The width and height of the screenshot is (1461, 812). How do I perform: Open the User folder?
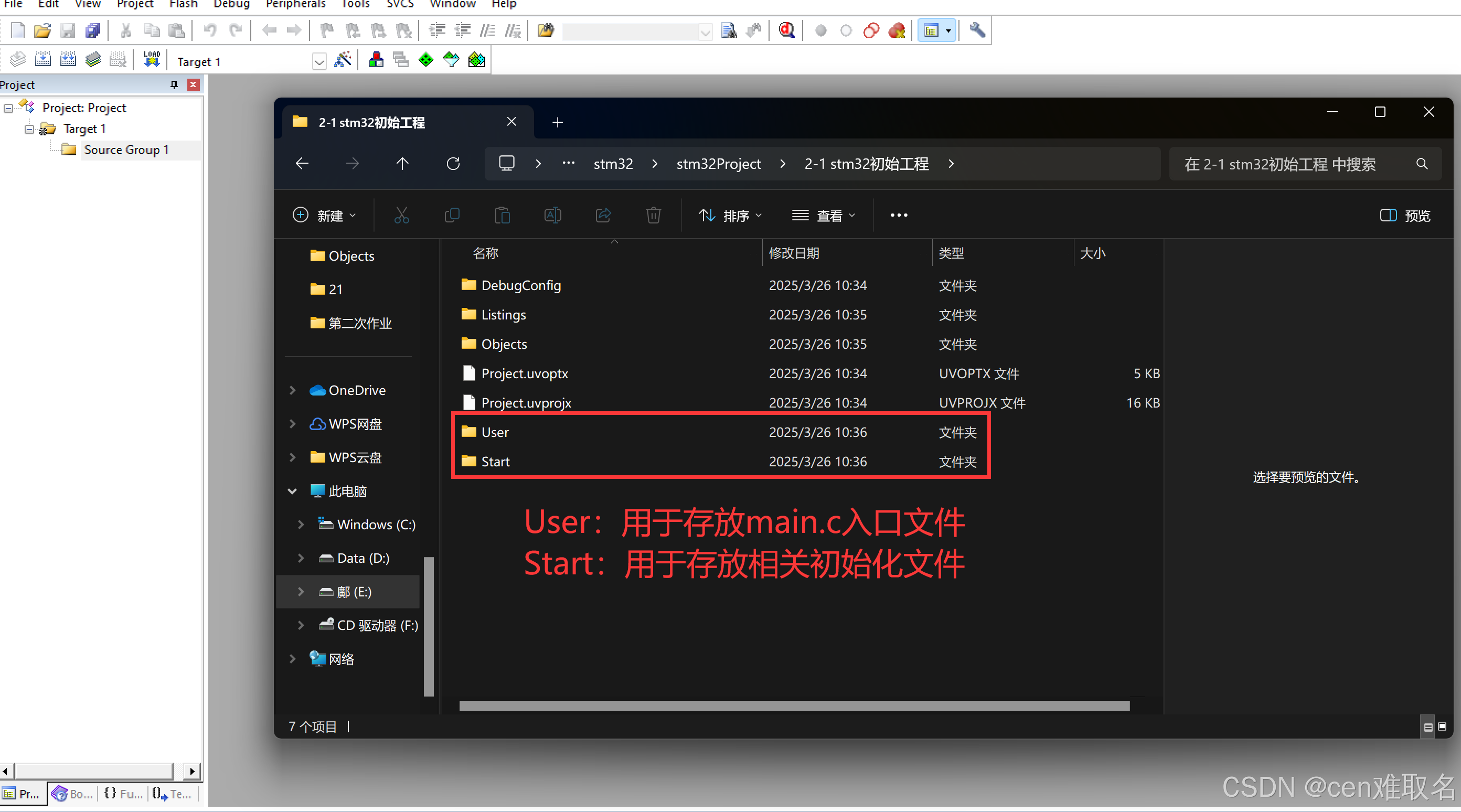(x=495, y=432)
